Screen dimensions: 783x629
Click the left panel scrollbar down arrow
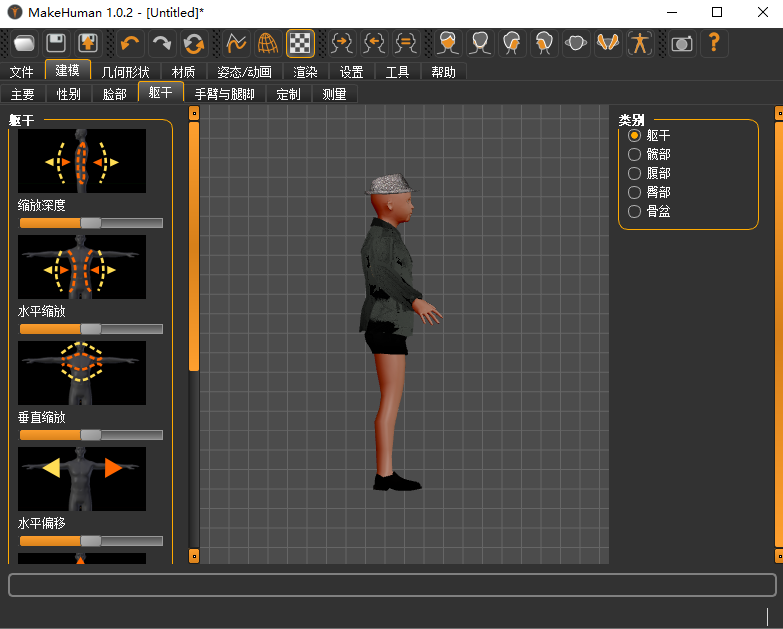[x=194, y=556]
